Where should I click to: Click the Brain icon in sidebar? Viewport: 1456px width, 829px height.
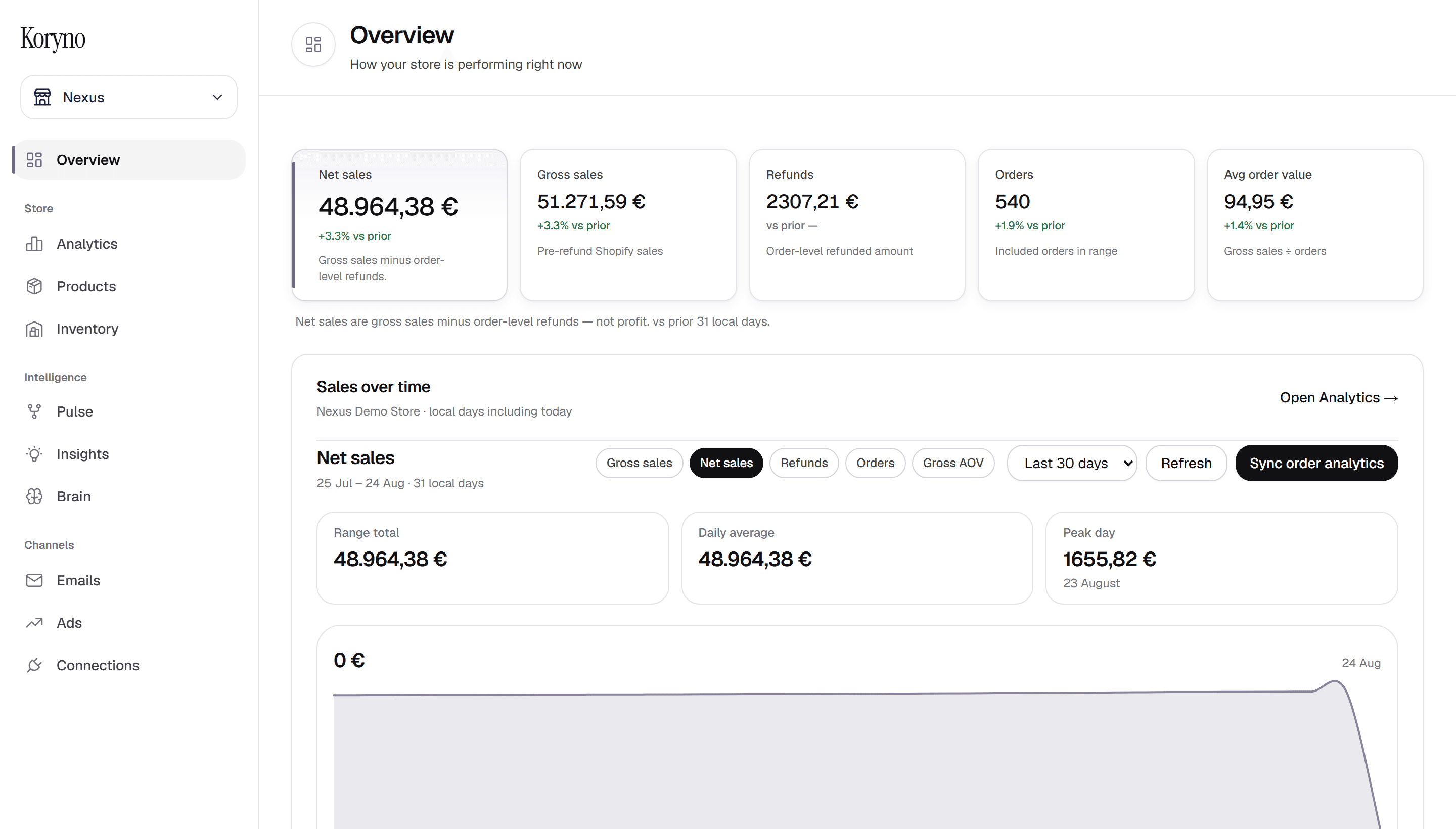34,496
